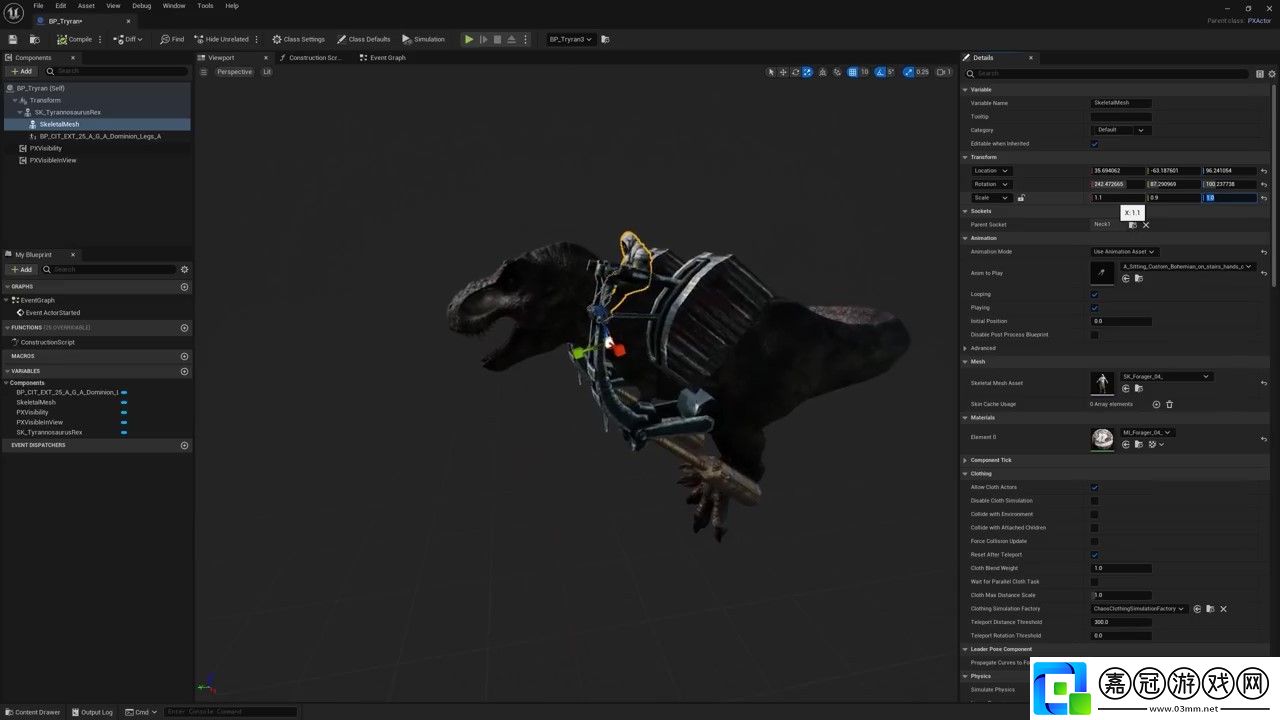Toggle the viewport coordinate system globe icon

click(x=822, y=72)
